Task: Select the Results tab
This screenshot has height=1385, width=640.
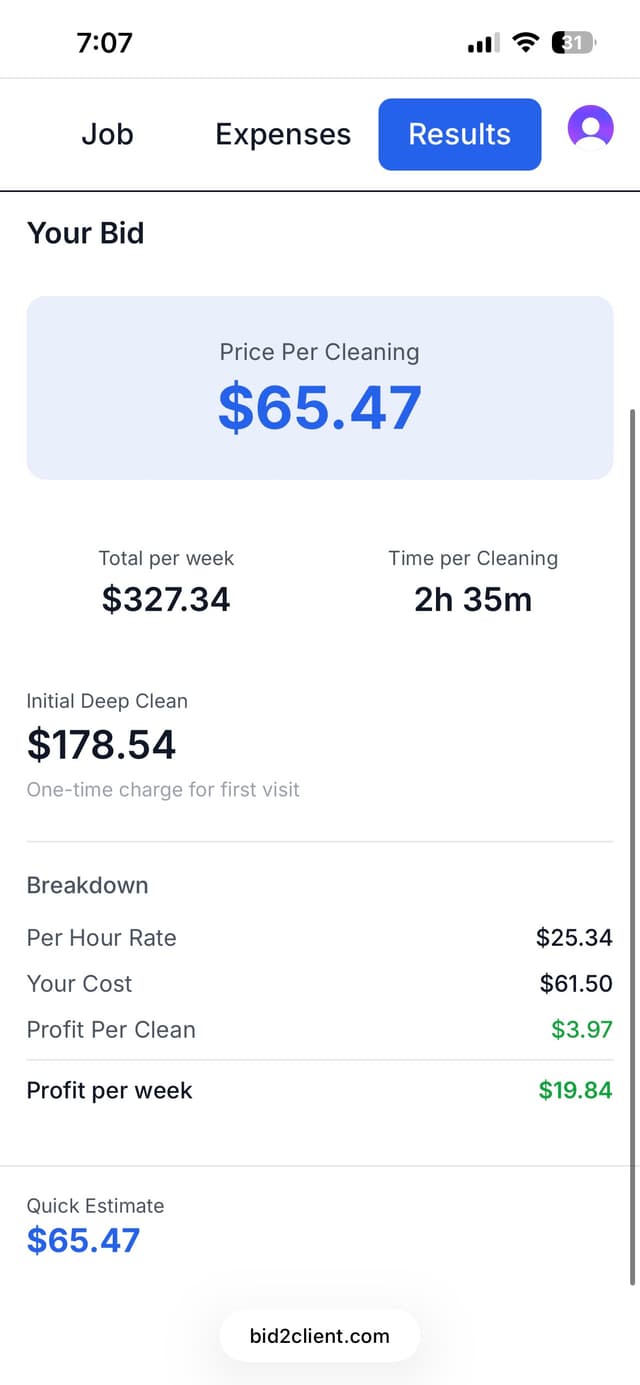Action: [x=460, y=134]
